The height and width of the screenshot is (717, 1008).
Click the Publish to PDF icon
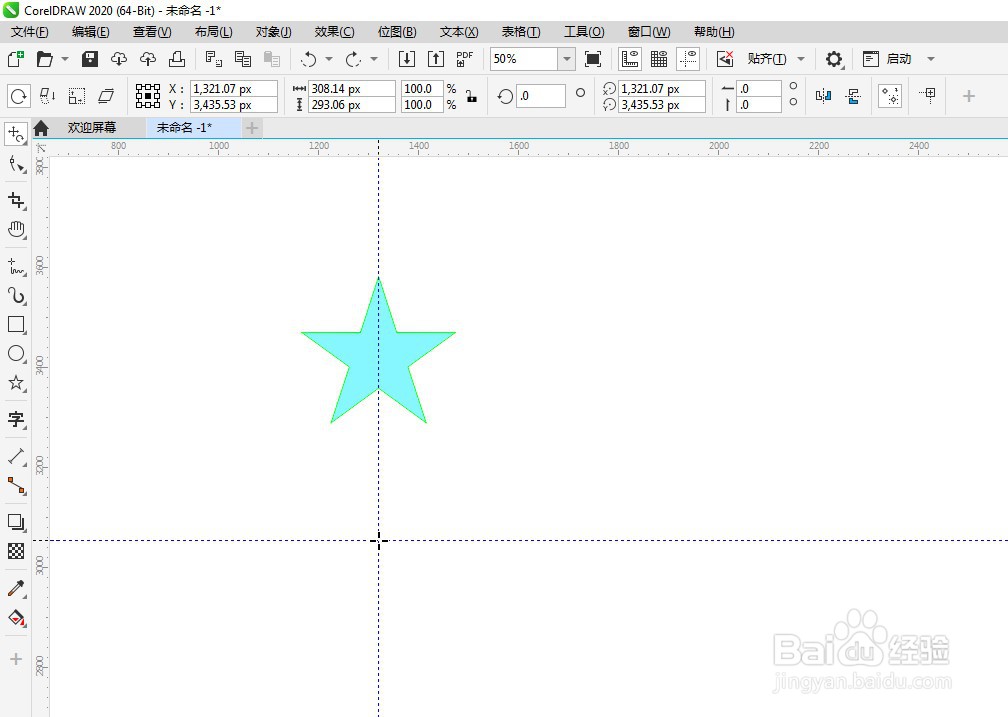click(464, 59)
